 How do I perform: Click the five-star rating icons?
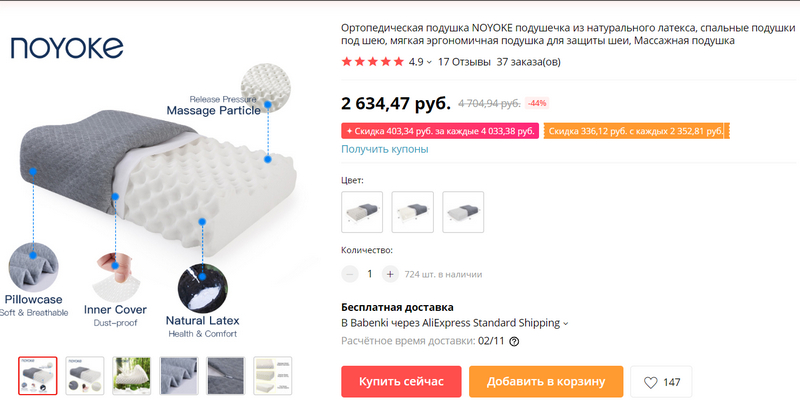coord(372,62)
